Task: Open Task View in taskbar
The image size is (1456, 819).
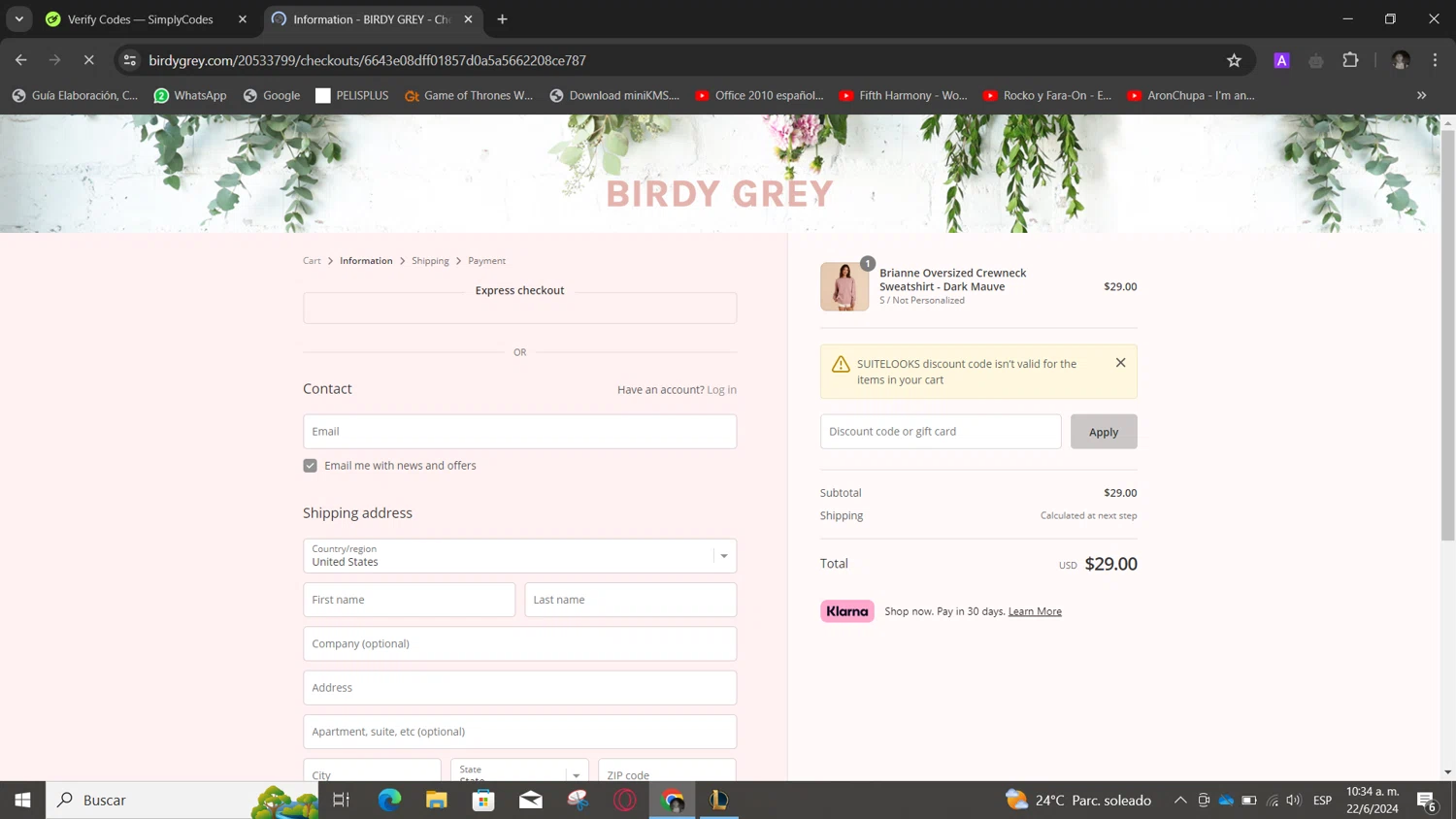Action: [341, 800]
